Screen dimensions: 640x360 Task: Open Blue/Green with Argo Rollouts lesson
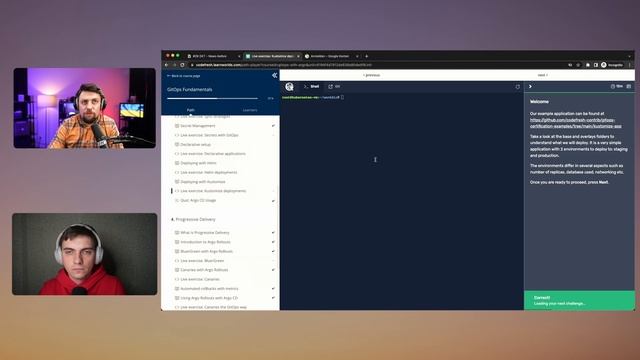(207, 251)
